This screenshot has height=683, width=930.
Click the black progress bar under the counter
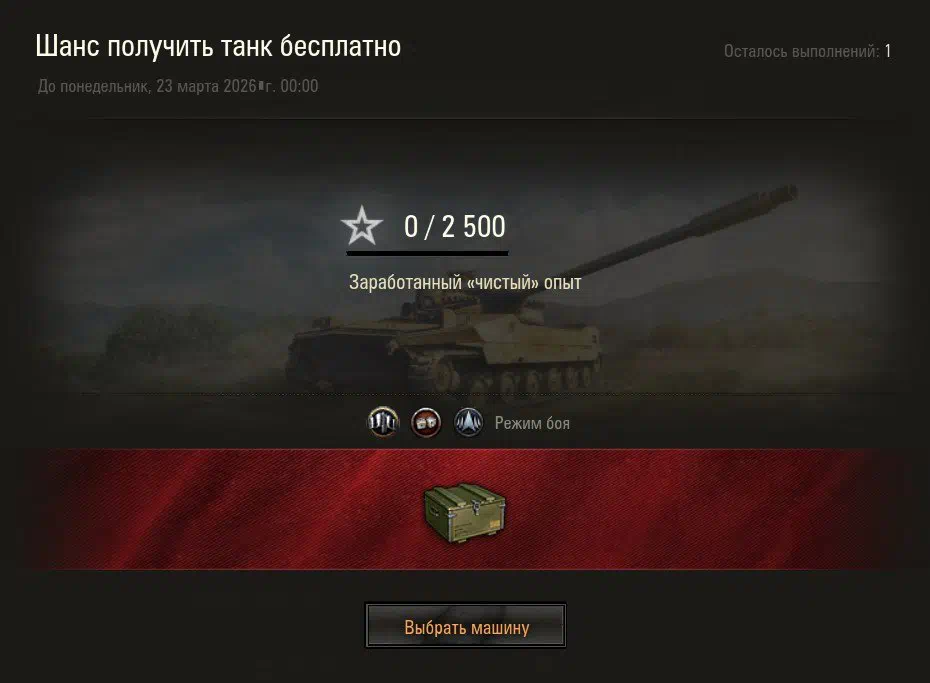click(x=427, y=254)
